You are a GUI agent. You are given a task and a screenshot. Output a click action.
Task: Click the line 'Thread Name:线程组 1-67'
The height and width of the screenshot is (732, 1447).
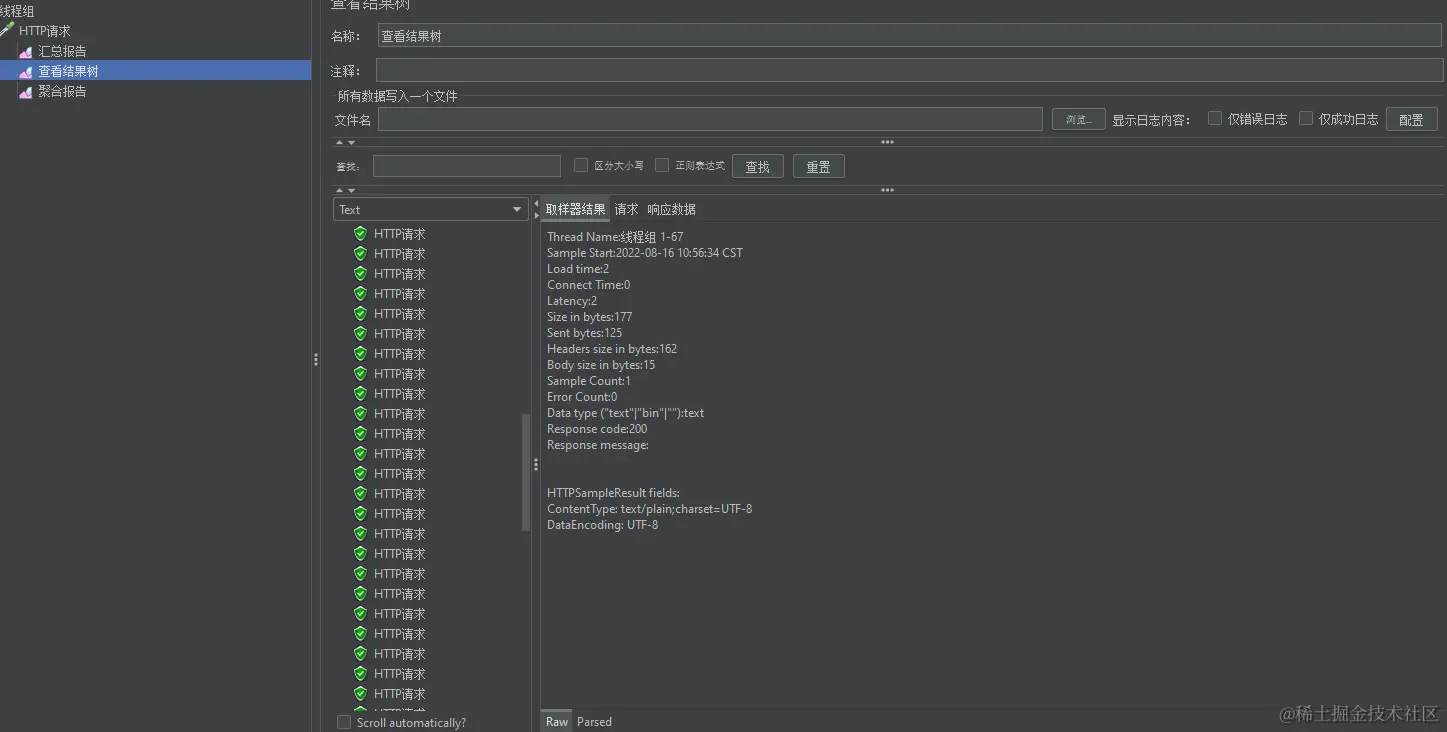coord(615,237)
